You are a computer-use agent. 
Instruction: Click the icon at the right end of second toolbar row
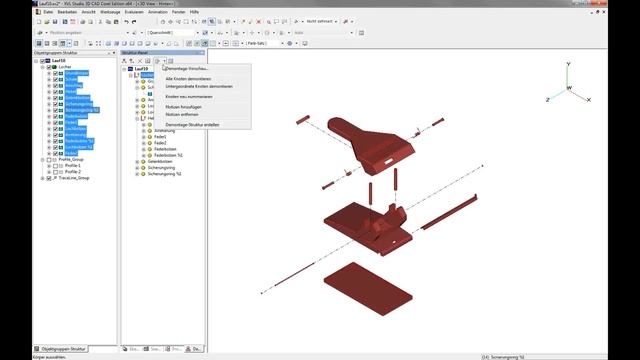tap(361, 33)
